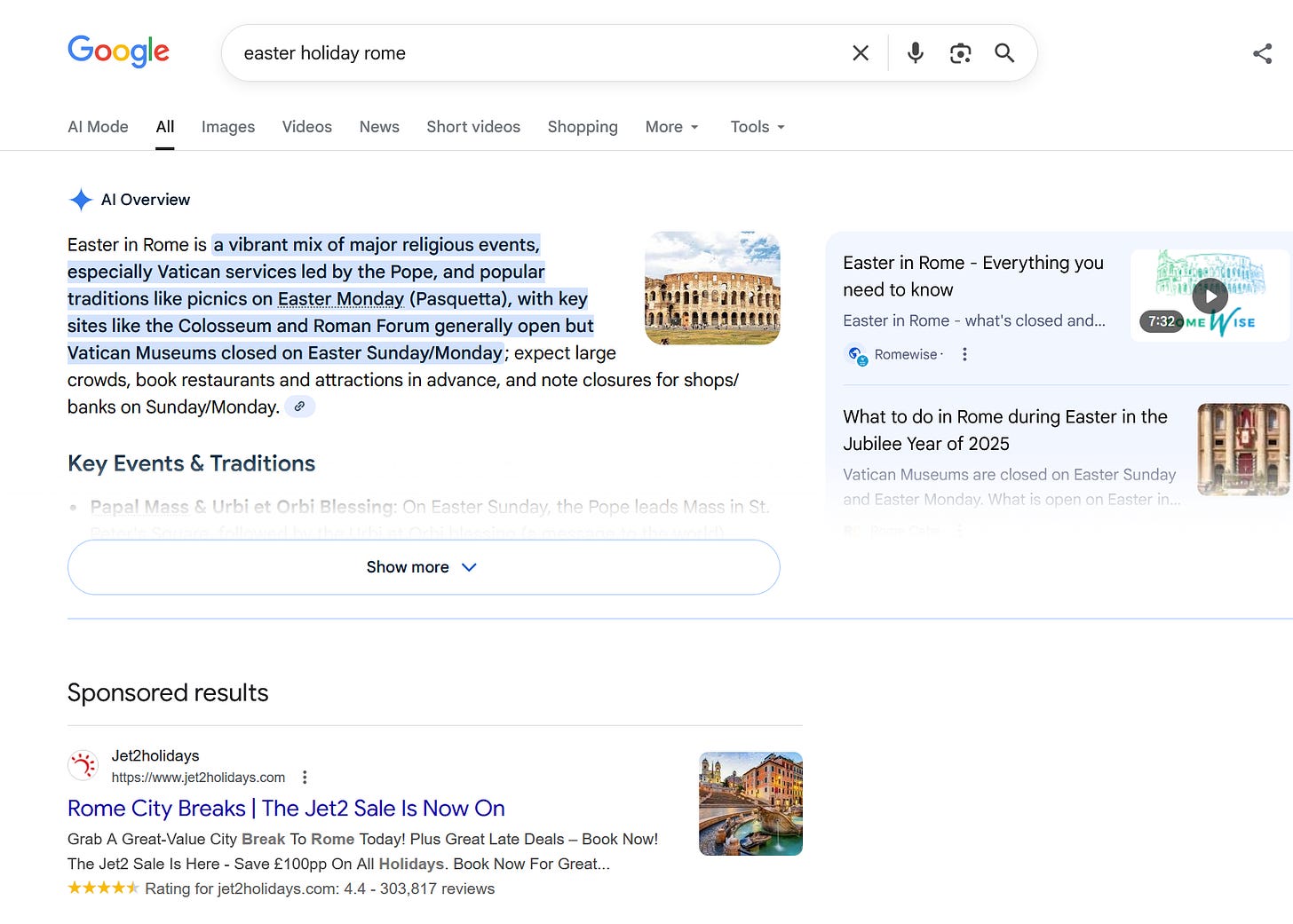
Task: Open the Shopping tab
Action: pyautogui.click(x=583, y=127)
